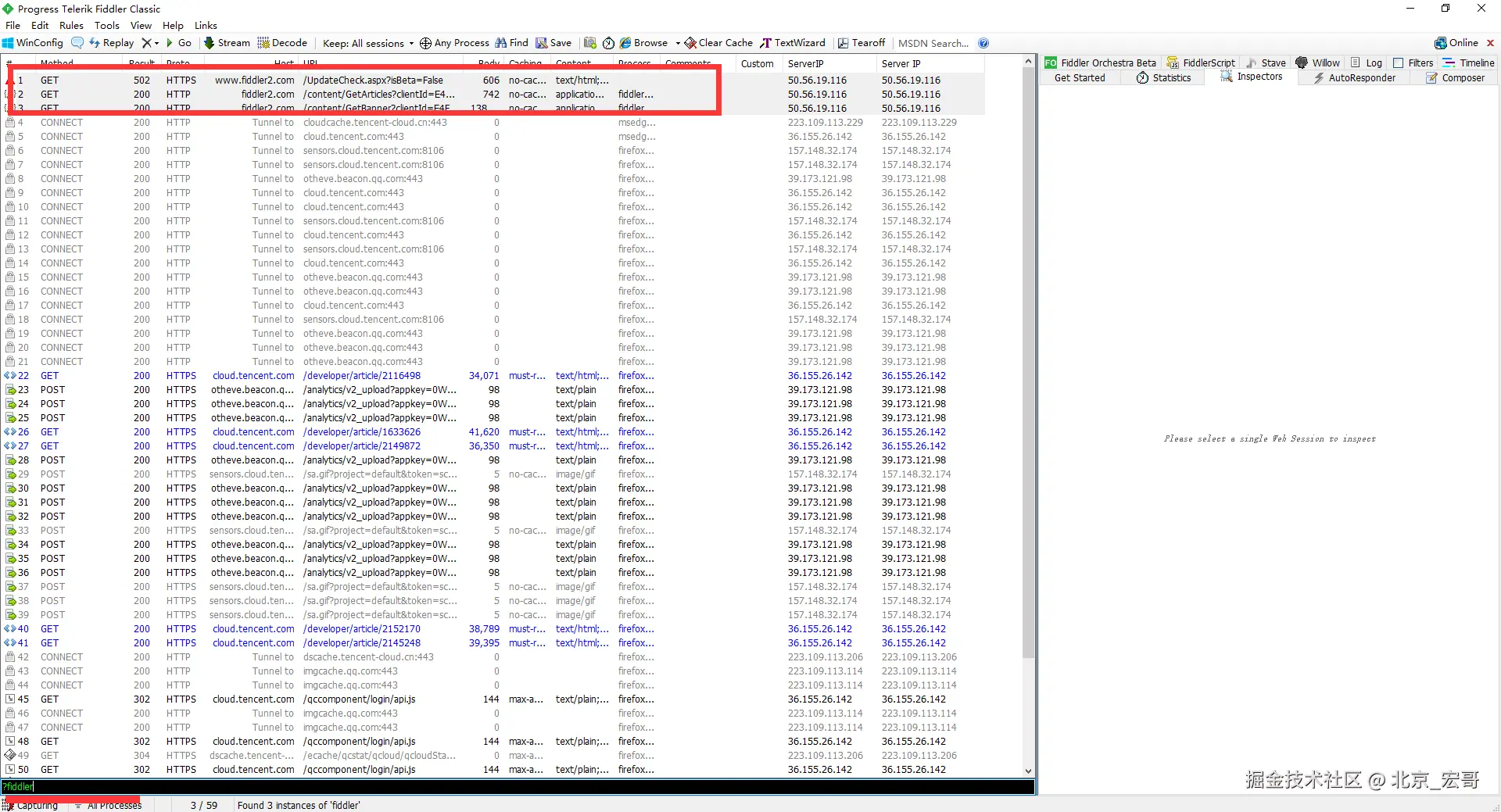
Task: Click Clear Cache in the toolbar
Action: click(x=718, y=43)
